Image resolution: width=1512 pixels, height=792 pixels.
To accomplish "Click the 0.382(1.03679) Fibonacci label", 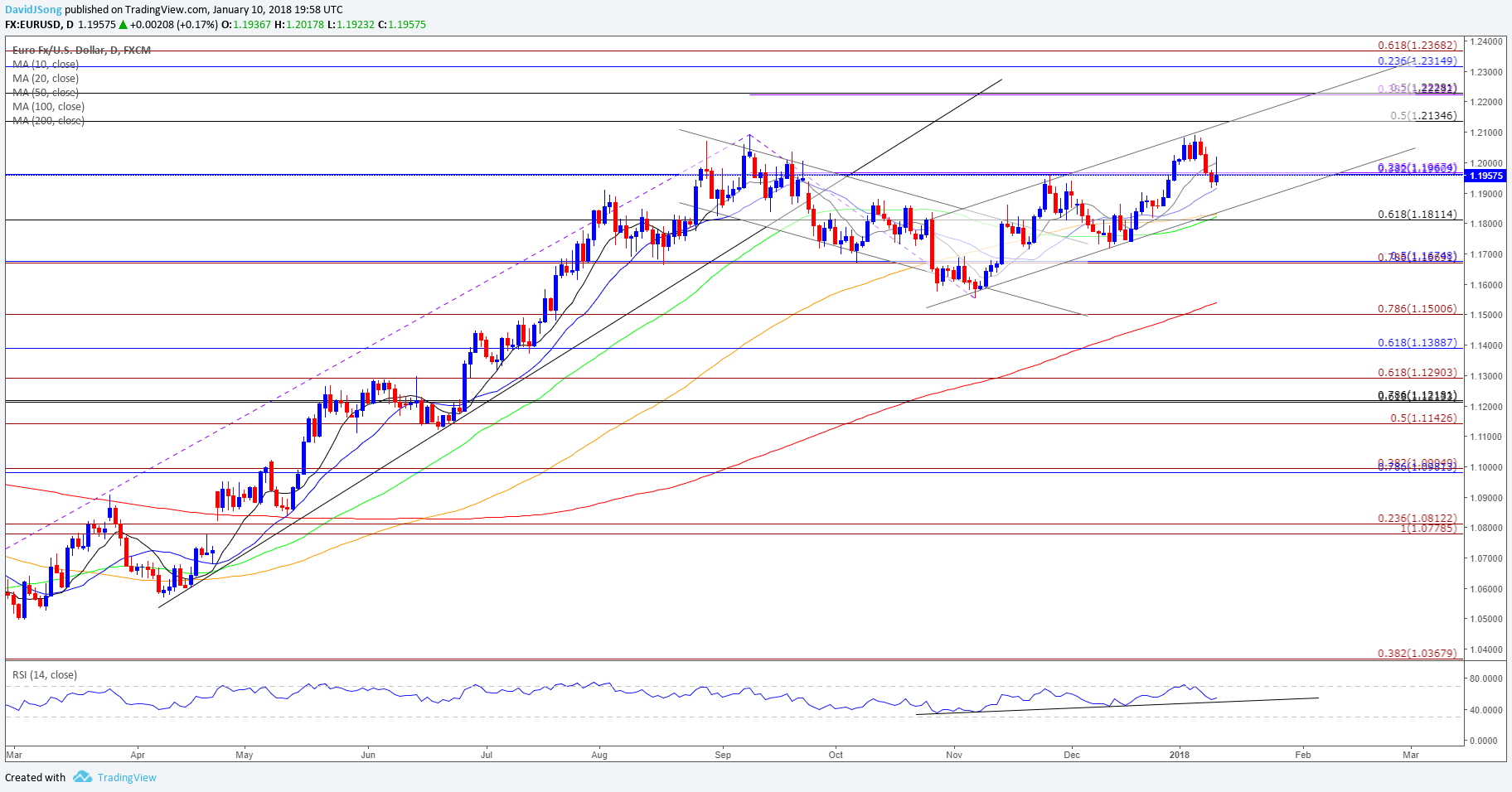I will (1417, 653).
